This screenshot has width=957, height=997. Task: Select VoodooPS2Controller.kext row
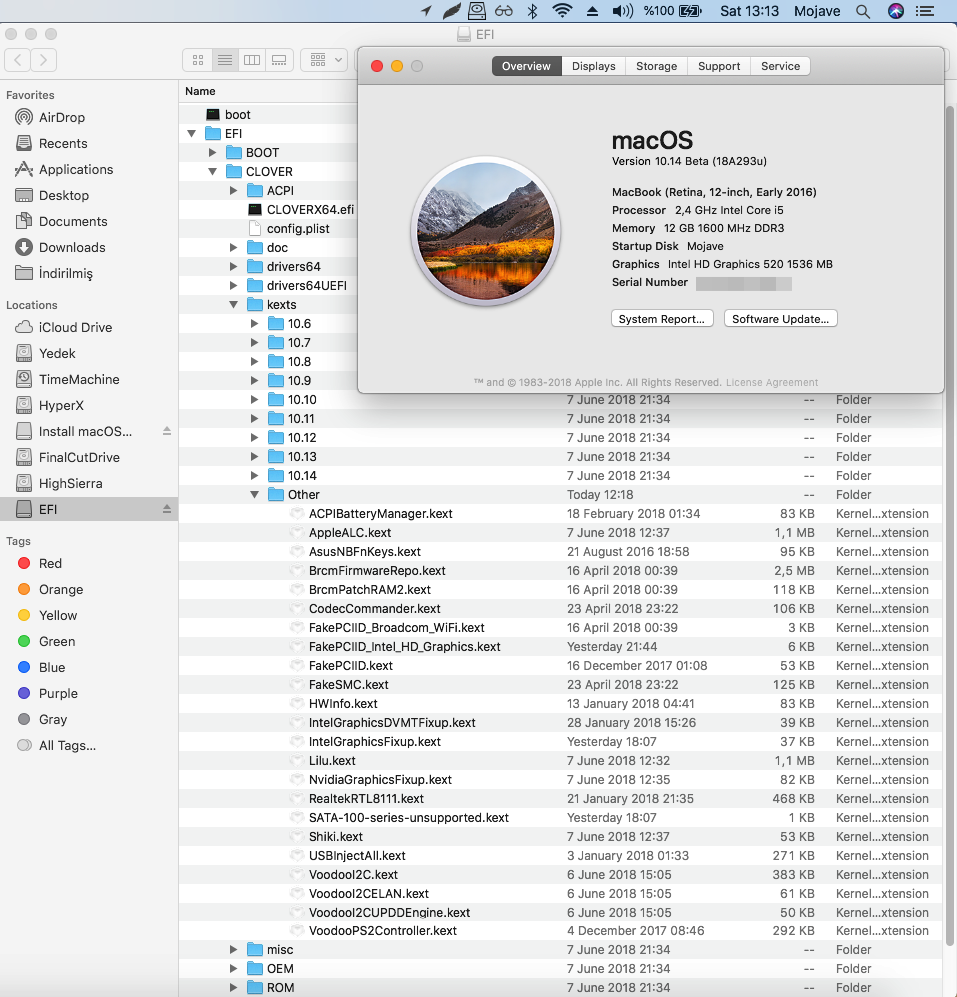(x=560, y=931)
